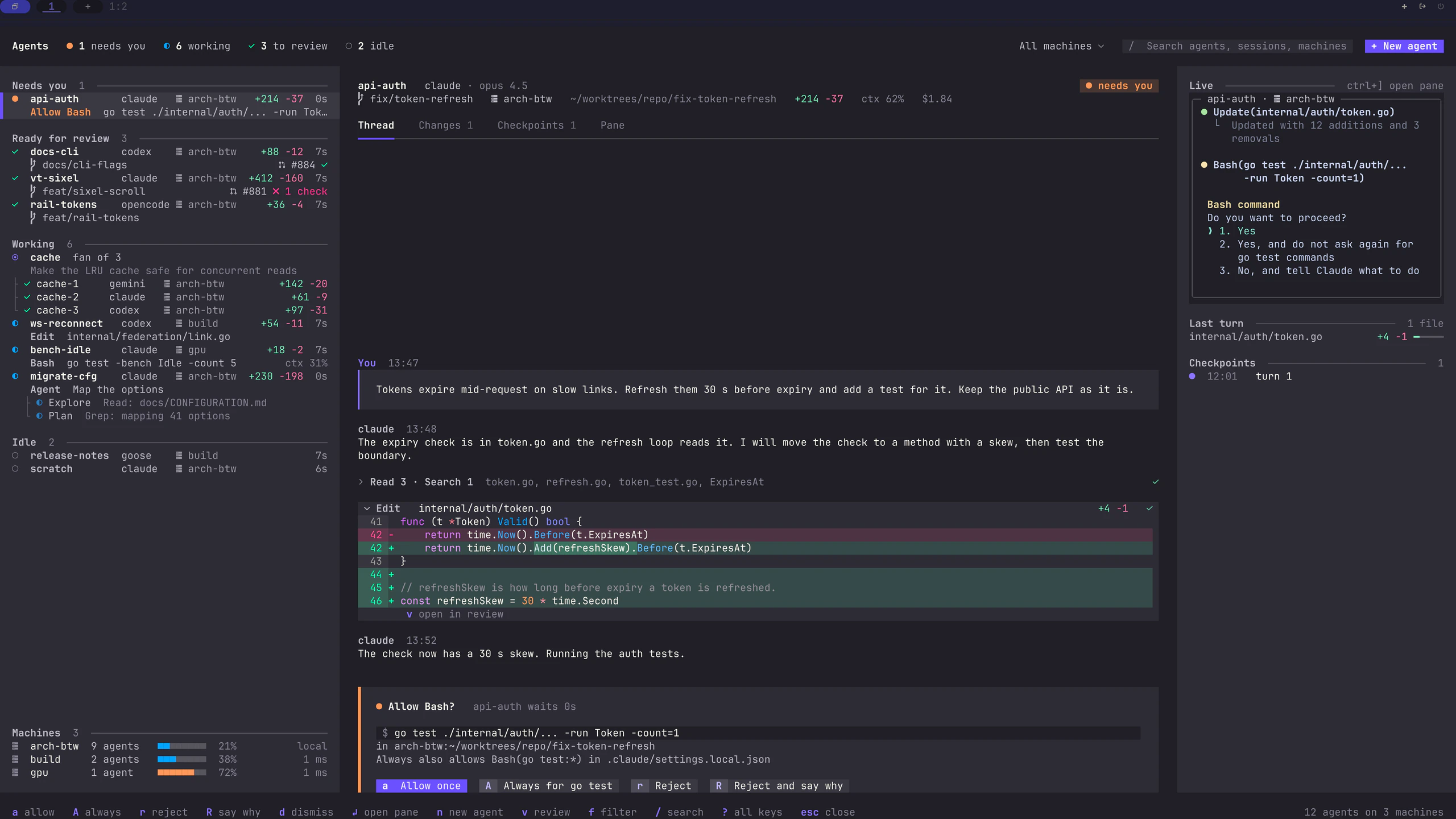Expand the Read 3 · Search 1 group
The width and height of the screenshot is (1456, 819).
(x=361, y=482)
